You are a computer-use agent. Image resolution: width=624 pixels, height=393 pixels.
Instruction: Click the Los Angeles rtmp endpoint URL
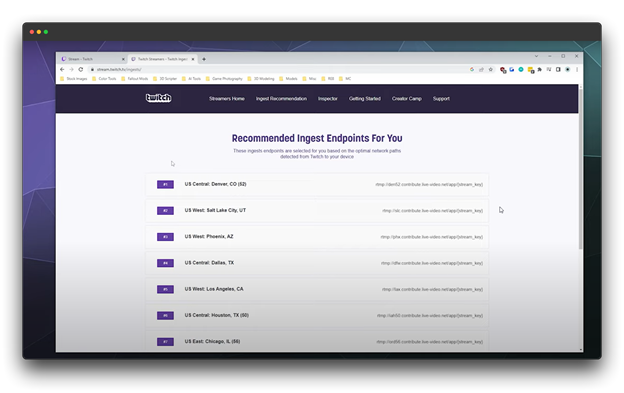coord(433,290)
